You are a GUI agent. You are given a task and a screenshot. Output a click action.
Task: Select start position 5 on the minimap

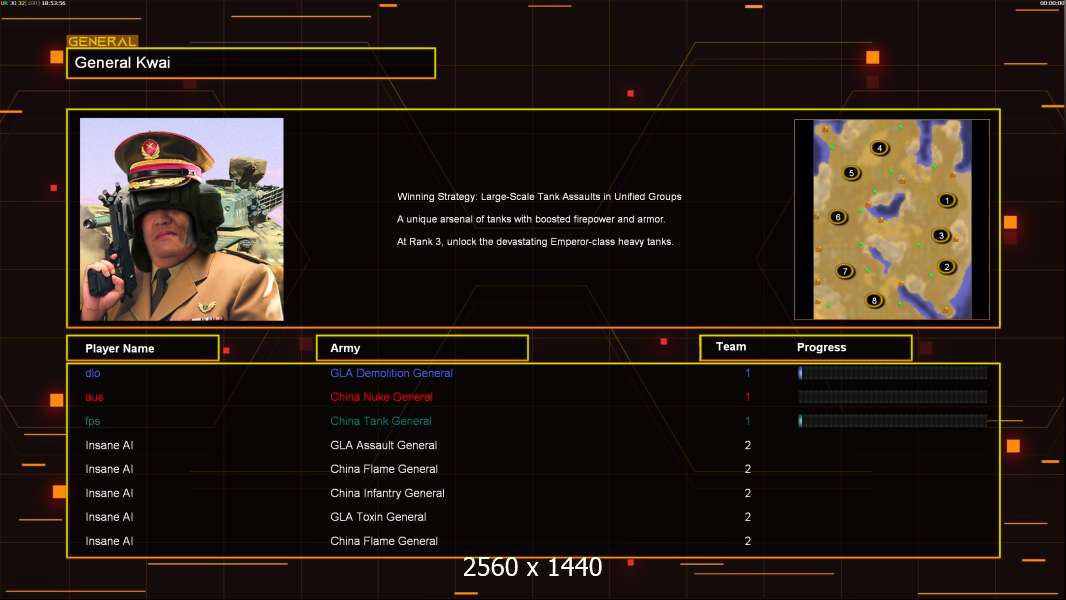tap(851, 173)
